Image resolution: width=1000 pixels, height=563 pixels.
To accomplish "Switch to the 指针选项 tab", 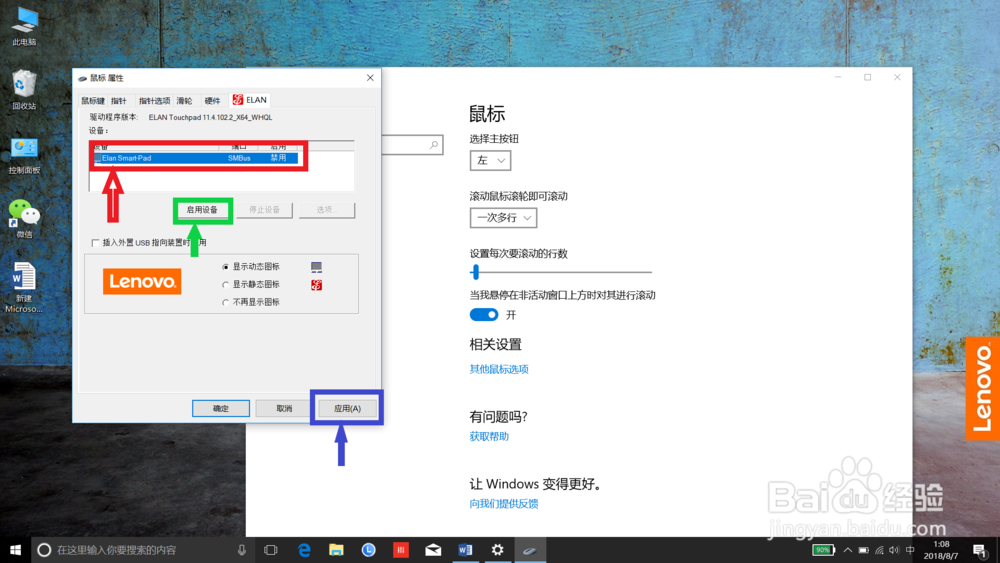I will click(x=154, y=101).
